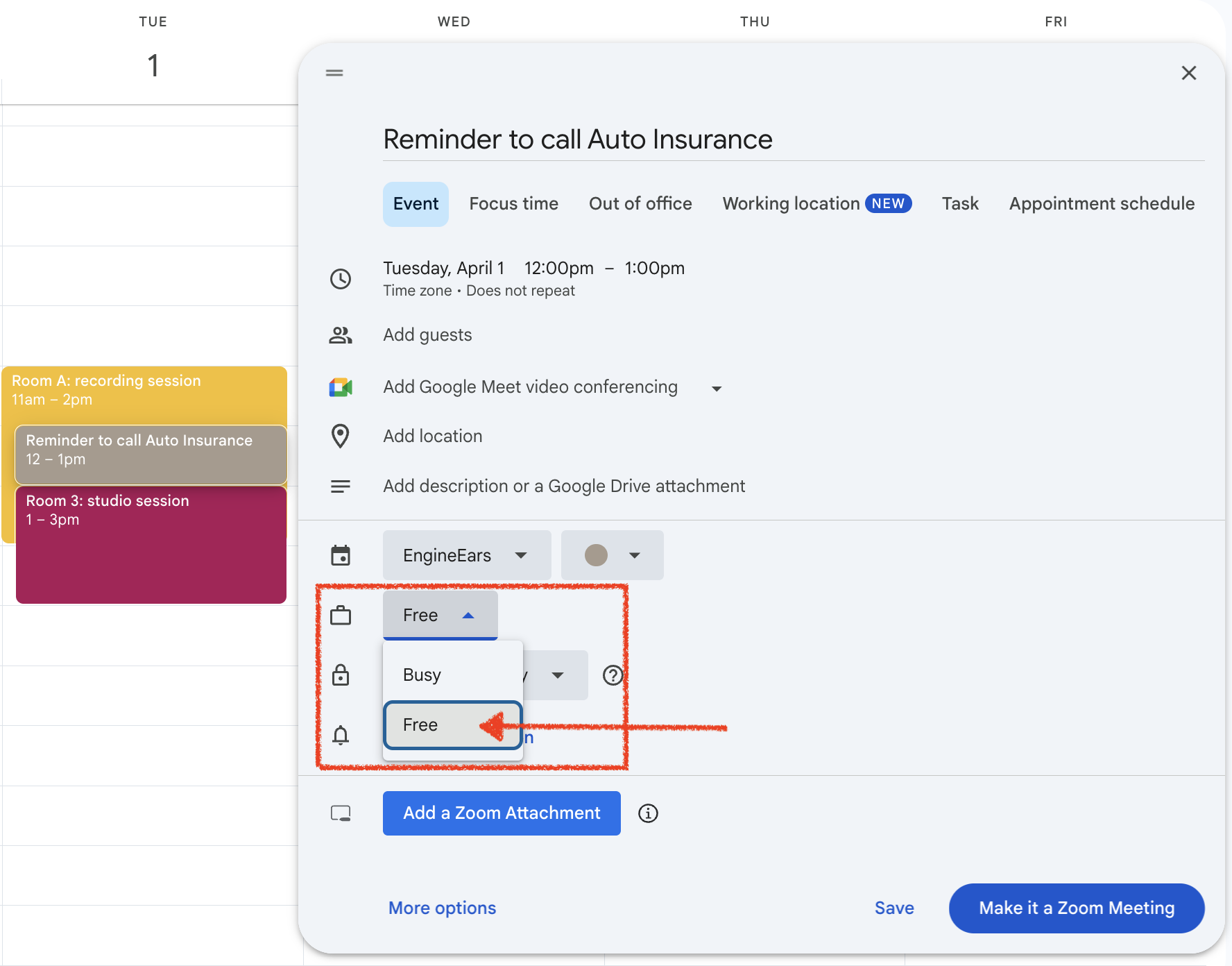Click the clock icon beside event time
This screenshot has height=966, width=1232.
(340, 279)
